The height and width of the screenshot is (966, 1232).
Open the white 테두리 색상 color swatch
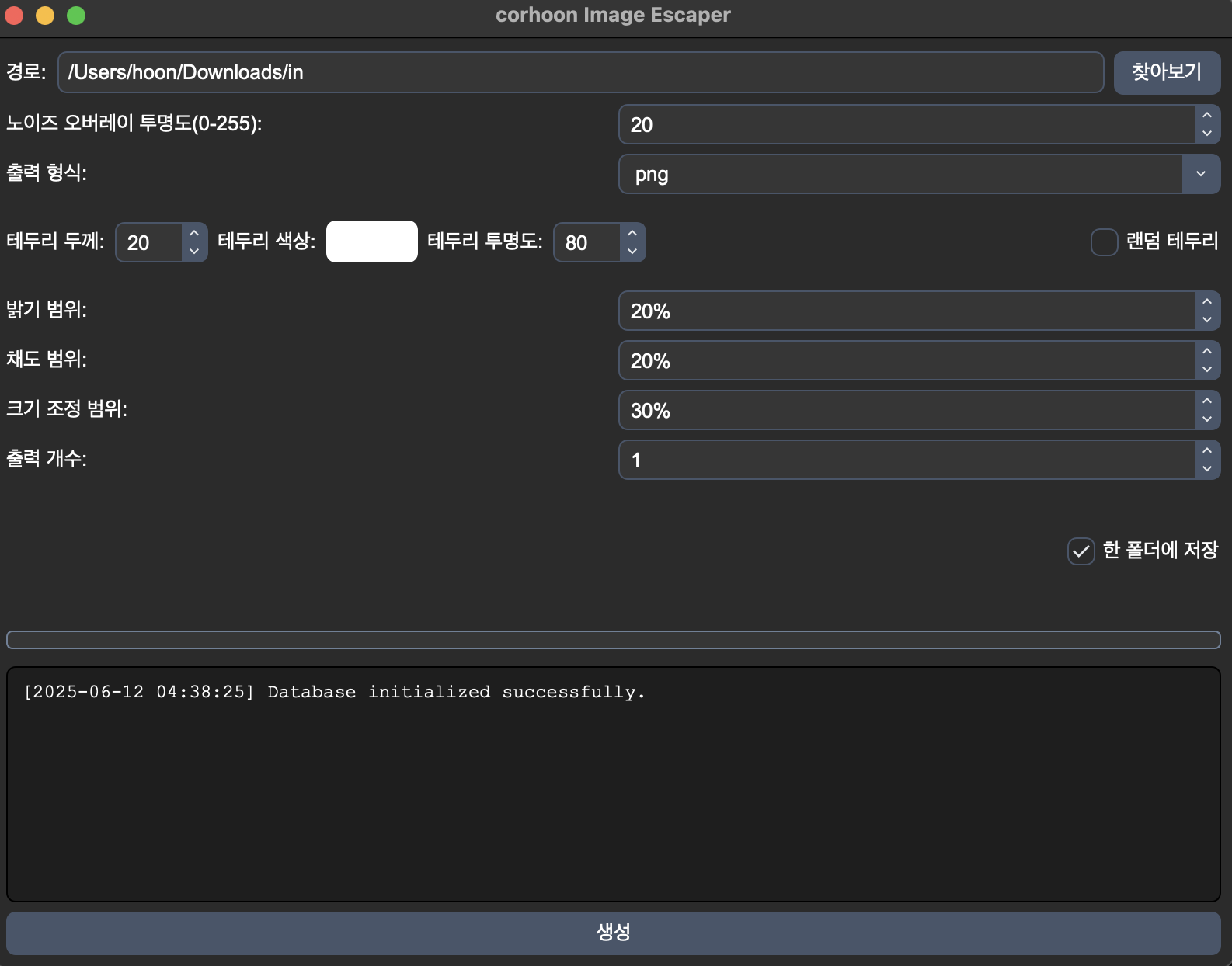coord(371,242)
